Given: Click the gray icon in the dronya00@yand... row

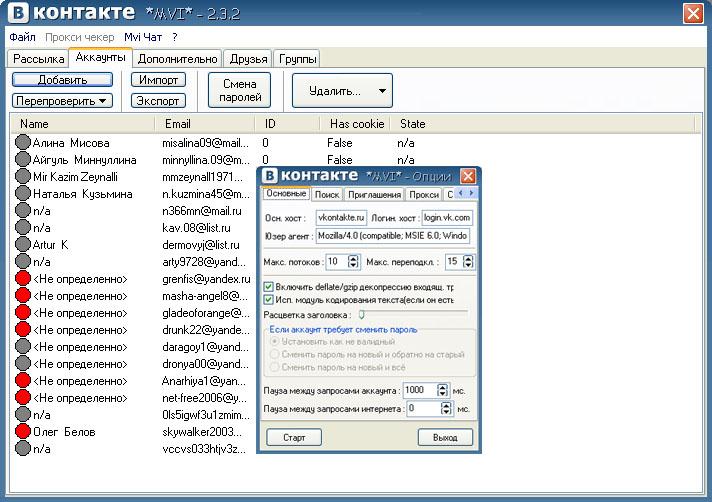Looking at the screenshot, I should [x=23, y=364].
